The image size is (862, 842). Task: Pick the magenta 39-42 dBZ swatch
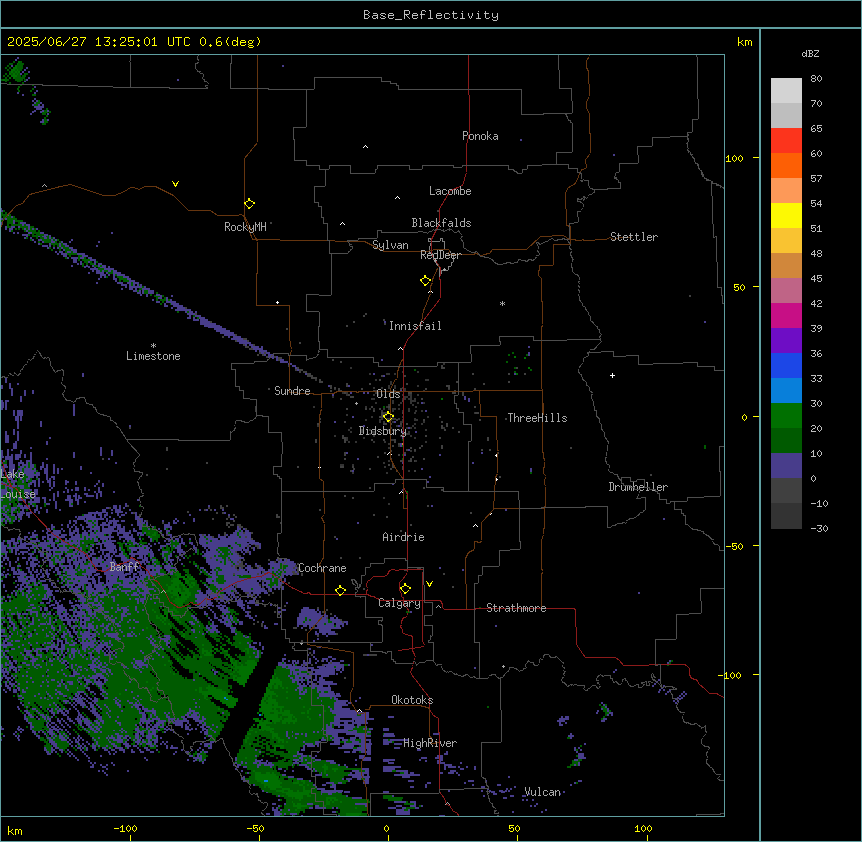[x=786, y=315]
